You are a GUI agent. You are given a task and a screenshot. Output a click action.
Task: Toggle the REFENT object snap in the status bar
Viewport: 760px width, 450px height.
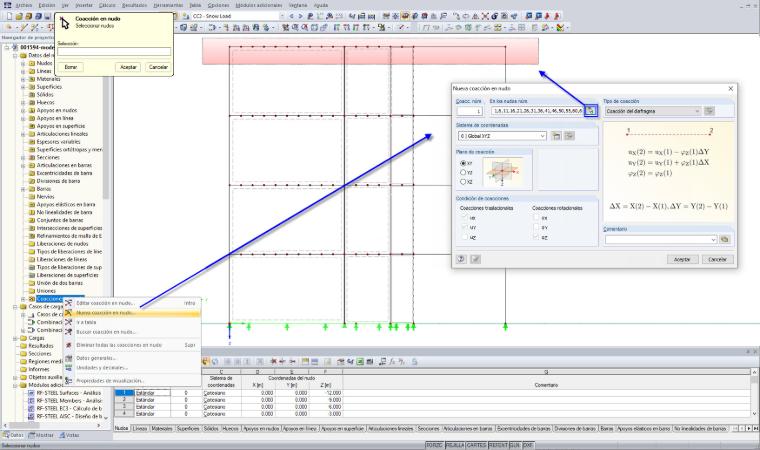[498, 445]
